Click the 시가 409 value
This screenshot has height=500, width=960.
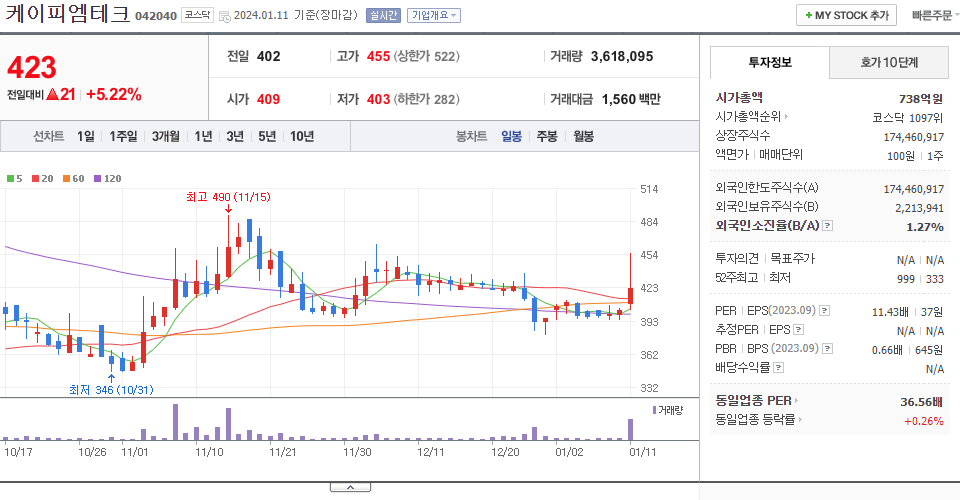tap(268, 99)
